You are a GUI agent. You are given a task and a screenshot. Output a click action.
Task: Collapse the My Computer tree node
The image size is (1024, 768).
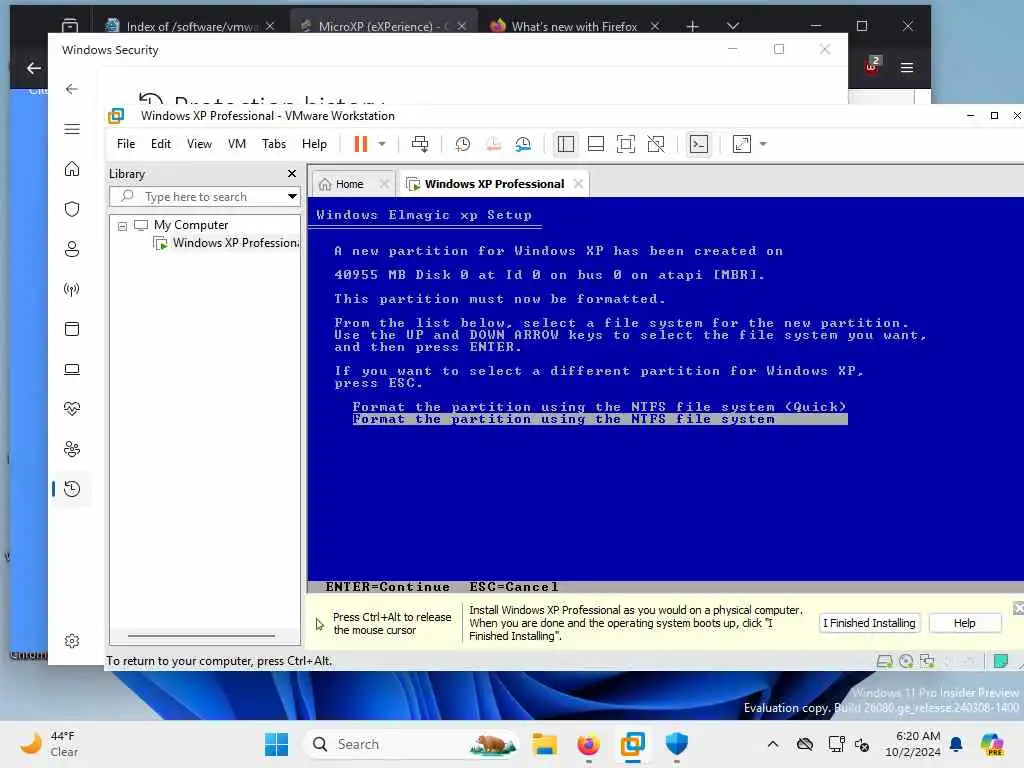pyautogui.click(x=122, y=226)
